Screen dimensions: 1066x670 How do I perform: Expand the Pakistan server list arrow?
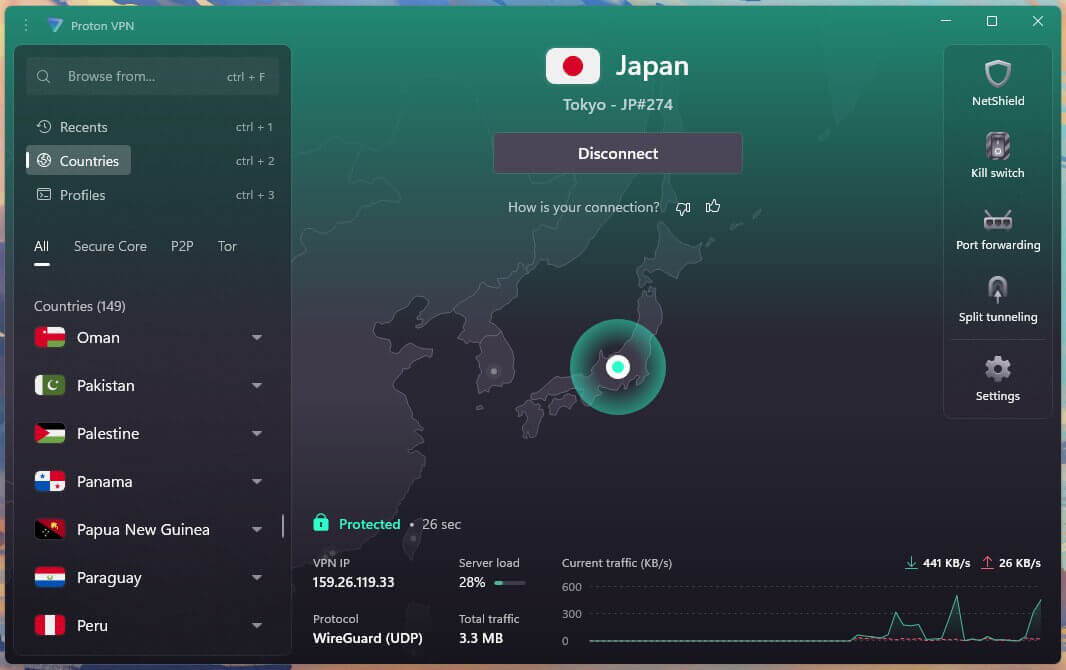click(256, 385)
